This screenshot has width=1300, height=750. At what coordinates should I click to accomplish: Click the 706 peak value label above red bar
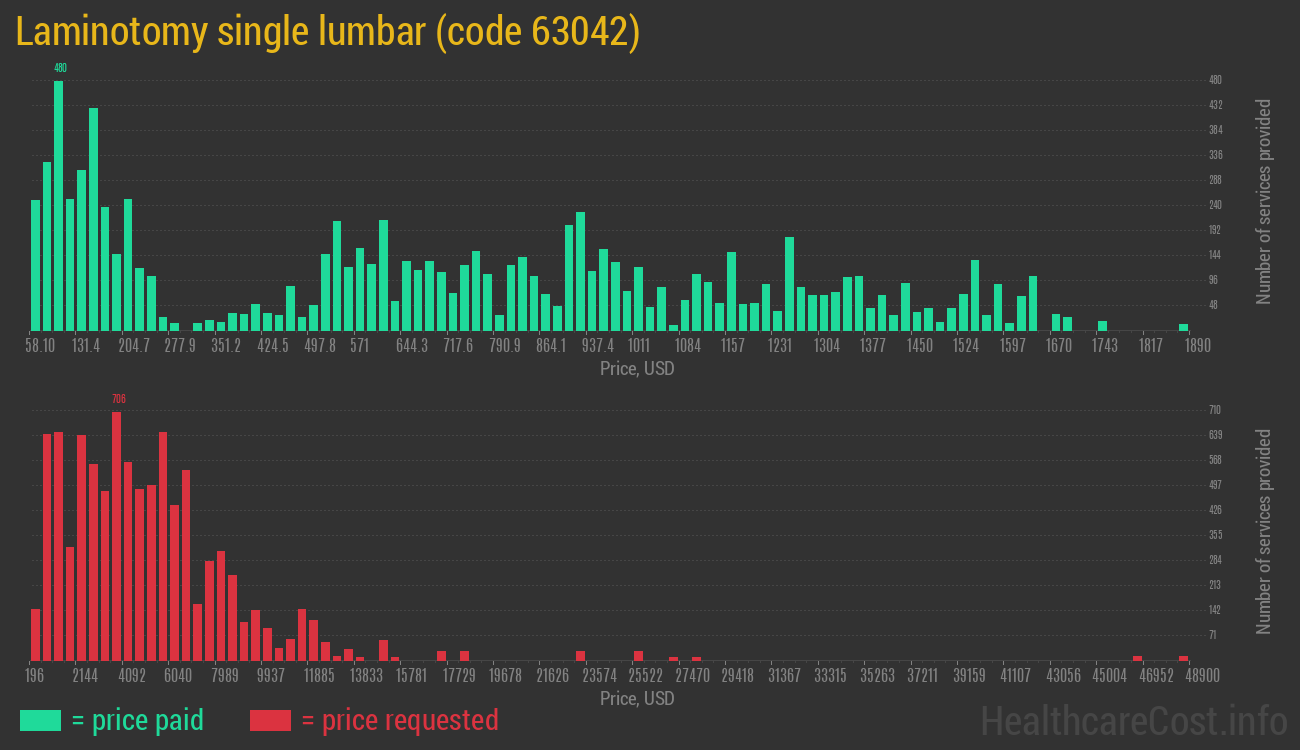[118, 399]
